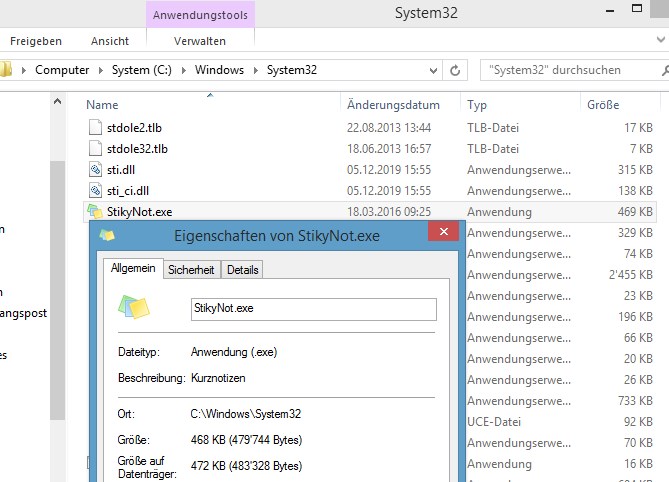Image resolution: width=669 pixels, height=482 pixels.
Task: Select the stdole32.tlb file name
Action: pyautogui.click(x=137, y=148)
